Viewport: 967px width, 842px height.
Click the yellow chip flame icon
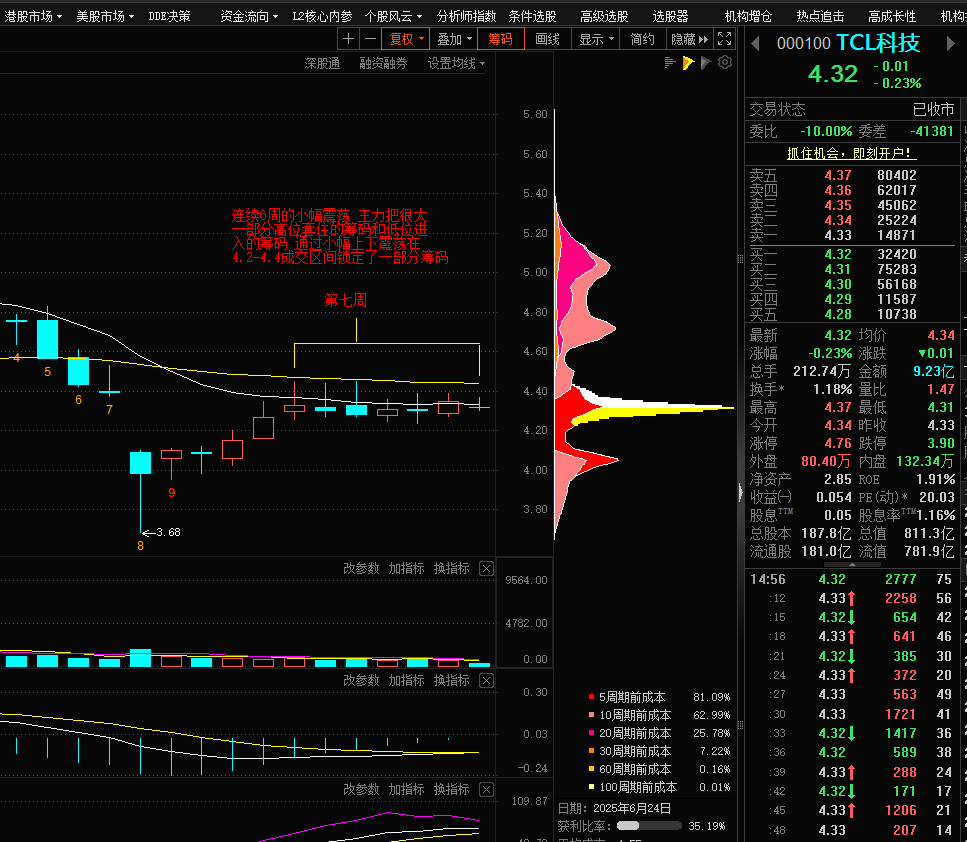point(688,62)
